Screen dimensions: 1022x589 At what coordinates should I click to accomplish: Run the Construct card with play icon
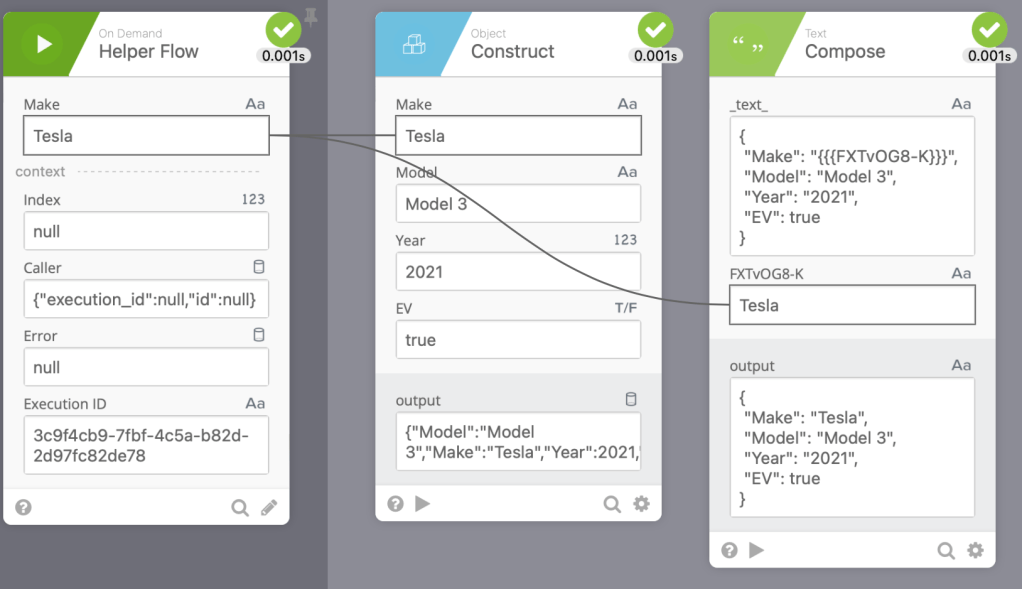(x=423, y=503)
